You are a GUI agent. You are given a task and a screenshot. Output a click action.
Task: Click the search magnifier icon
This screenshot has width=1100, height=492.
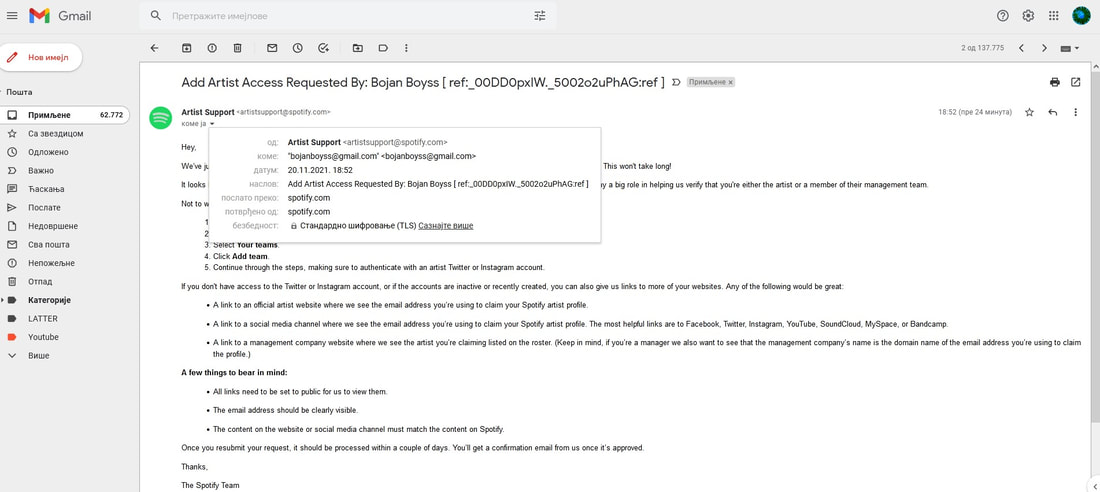156,15
